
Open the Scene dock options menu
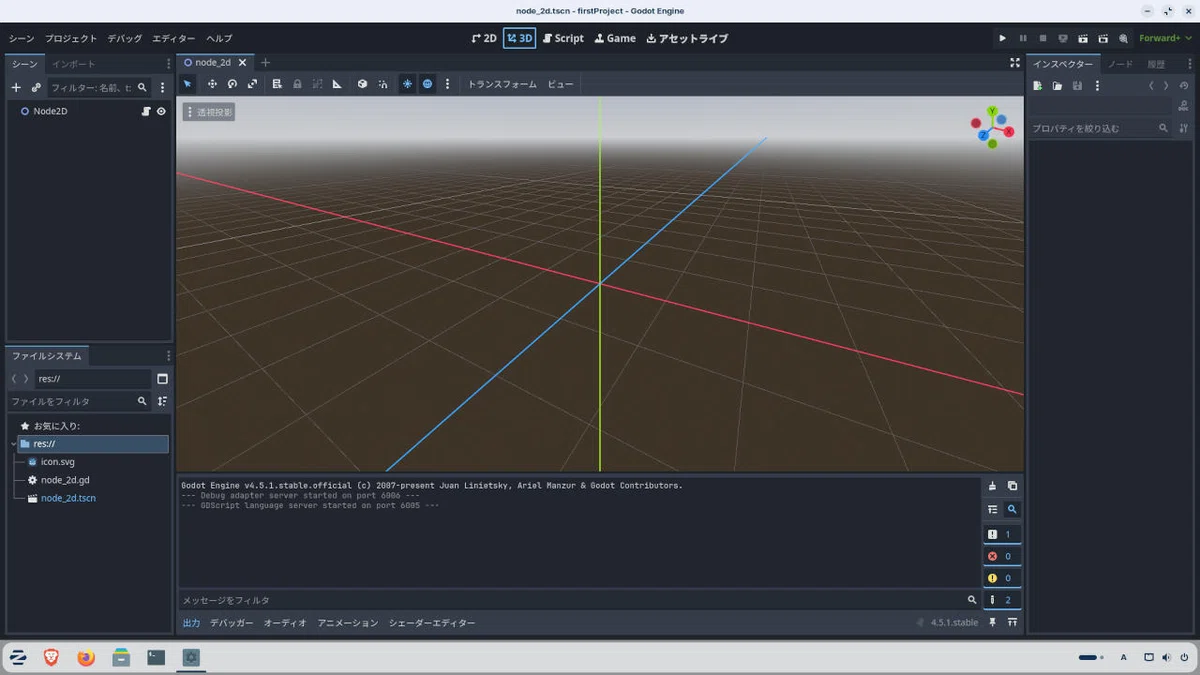(168, 64)
